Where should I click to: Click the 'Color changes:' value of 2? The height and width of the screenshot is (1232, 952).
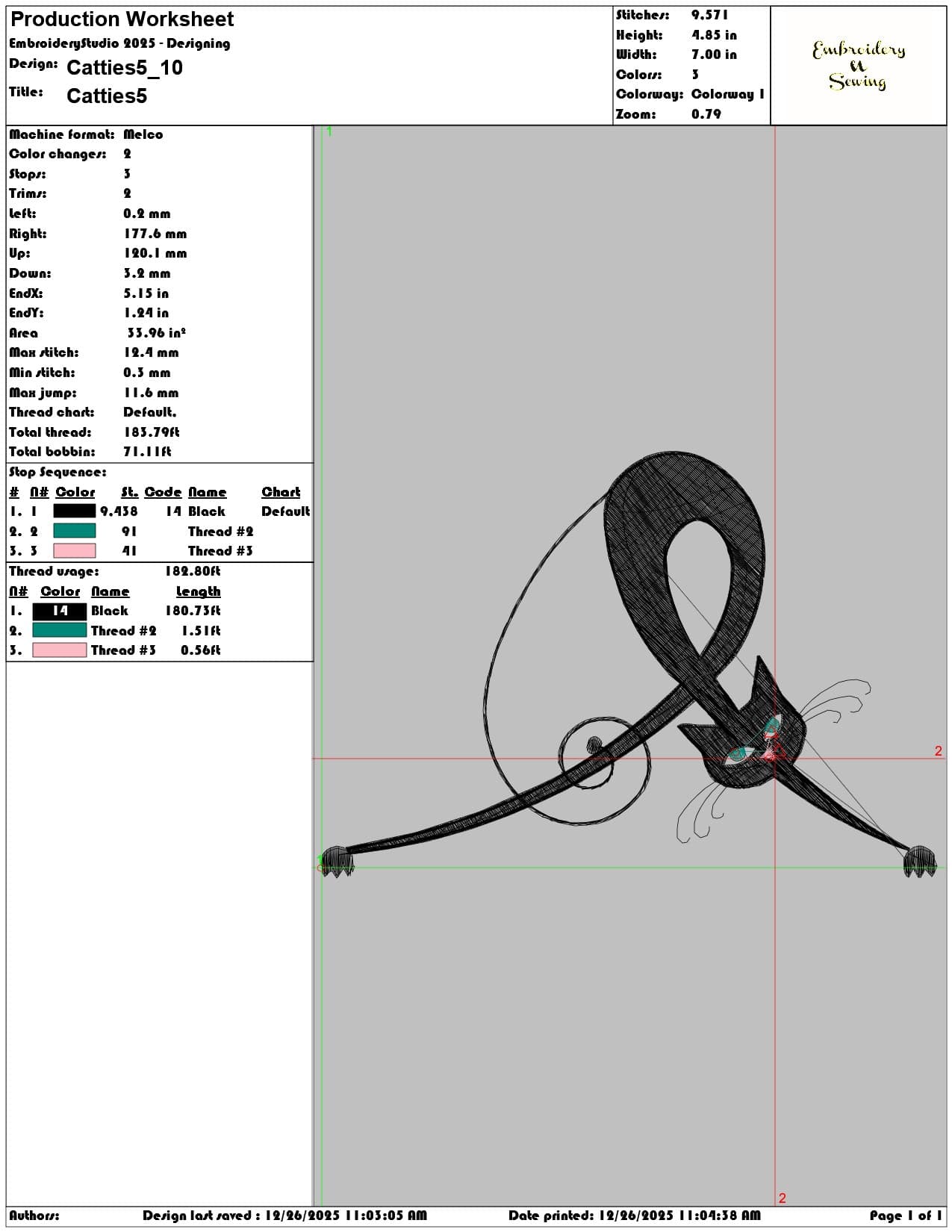(x=127, y=154)
